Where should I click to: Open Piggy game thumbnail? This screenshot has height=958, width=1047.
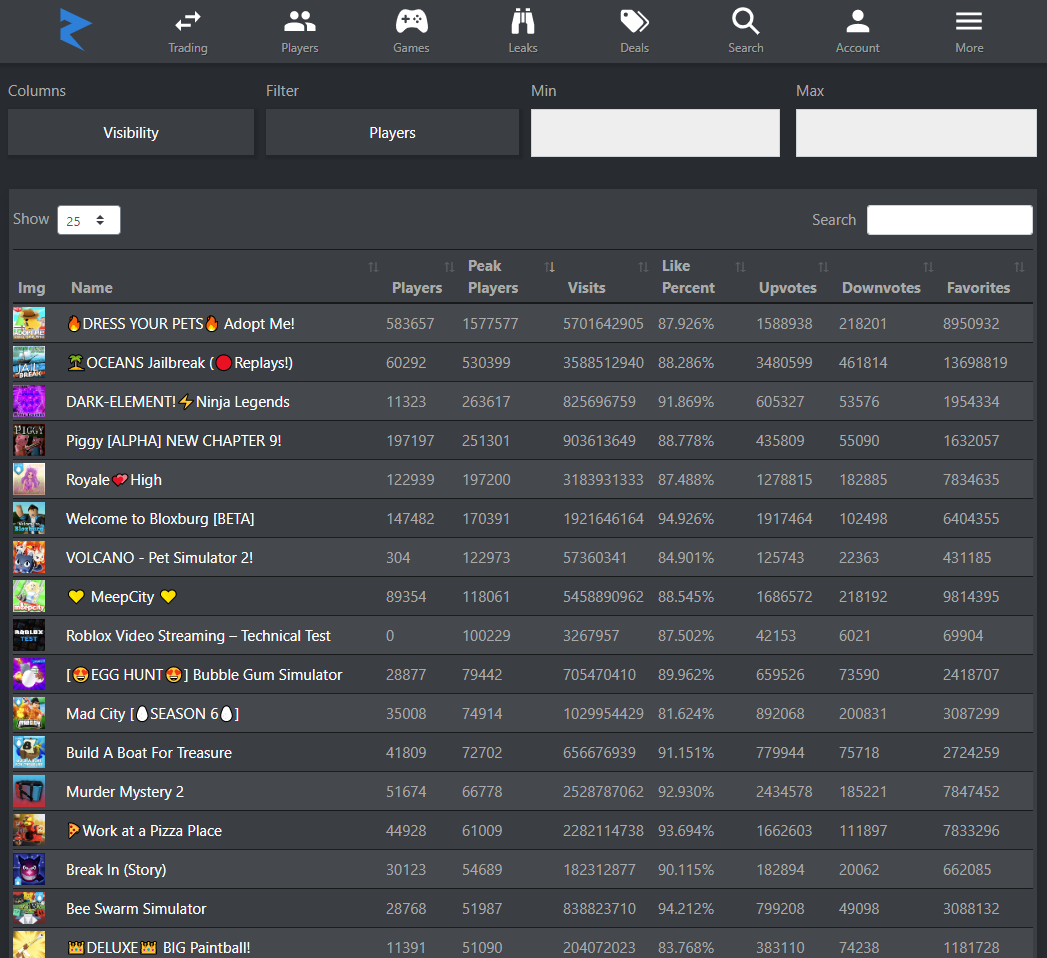coord(29,441)
